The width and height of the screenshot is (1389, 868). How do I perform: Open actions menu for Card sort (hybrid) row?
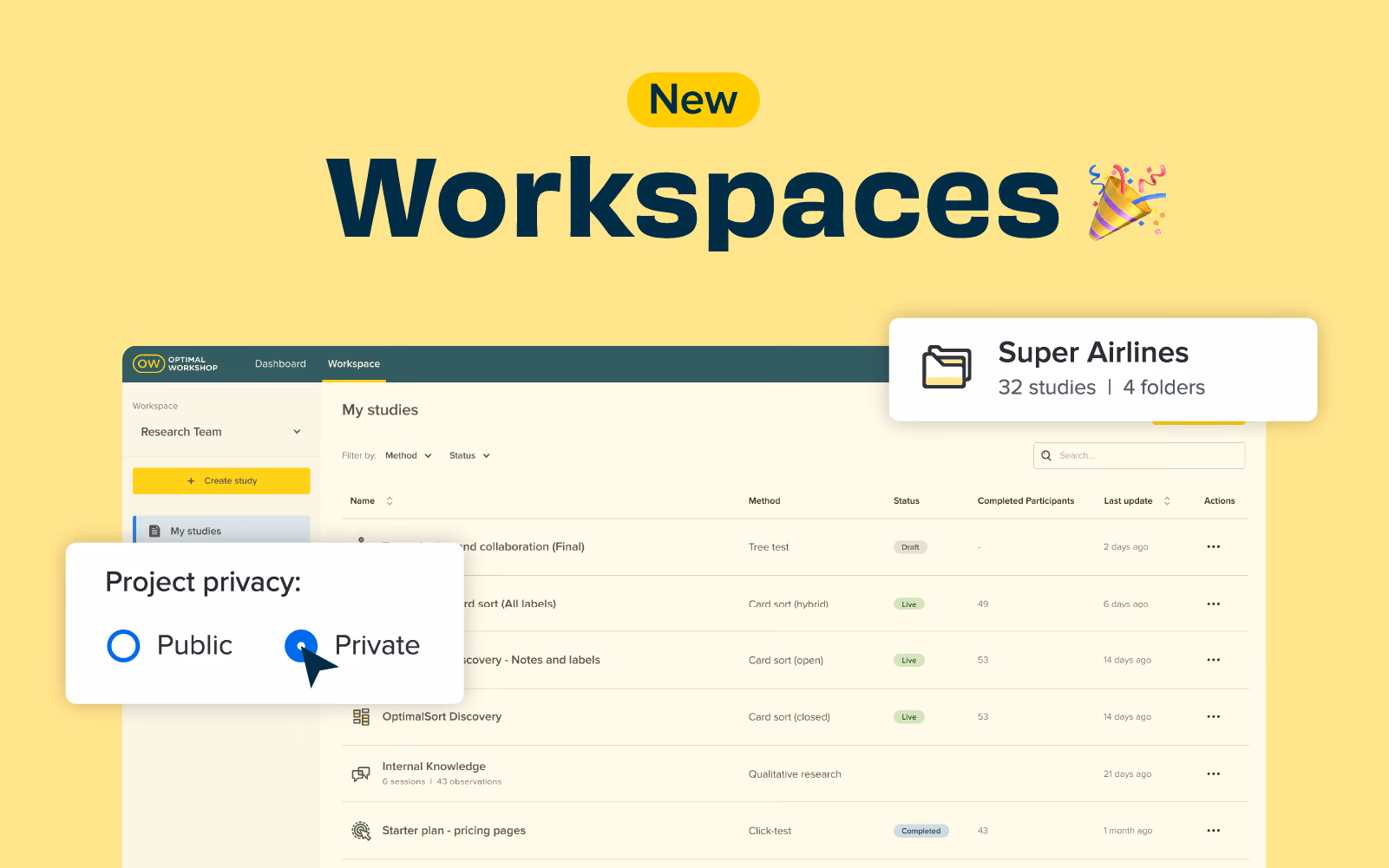1213,604
